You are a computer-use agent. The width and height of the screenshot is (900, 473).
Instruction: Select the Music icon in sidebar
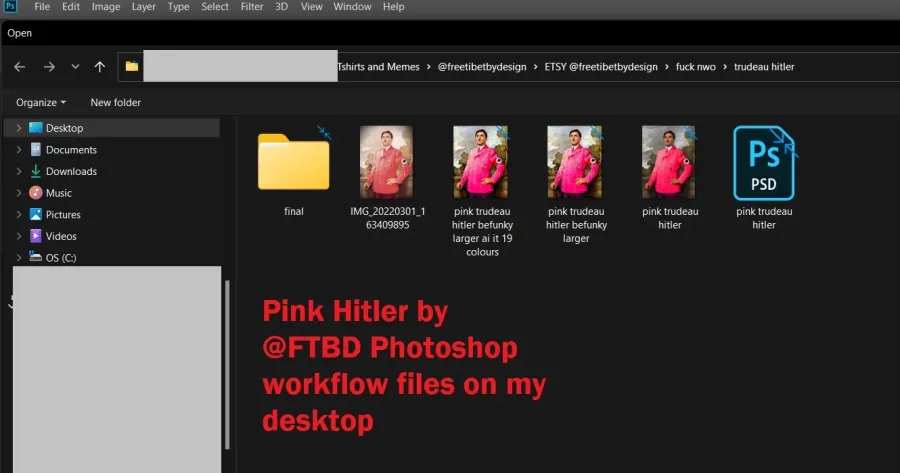[36, 192]
